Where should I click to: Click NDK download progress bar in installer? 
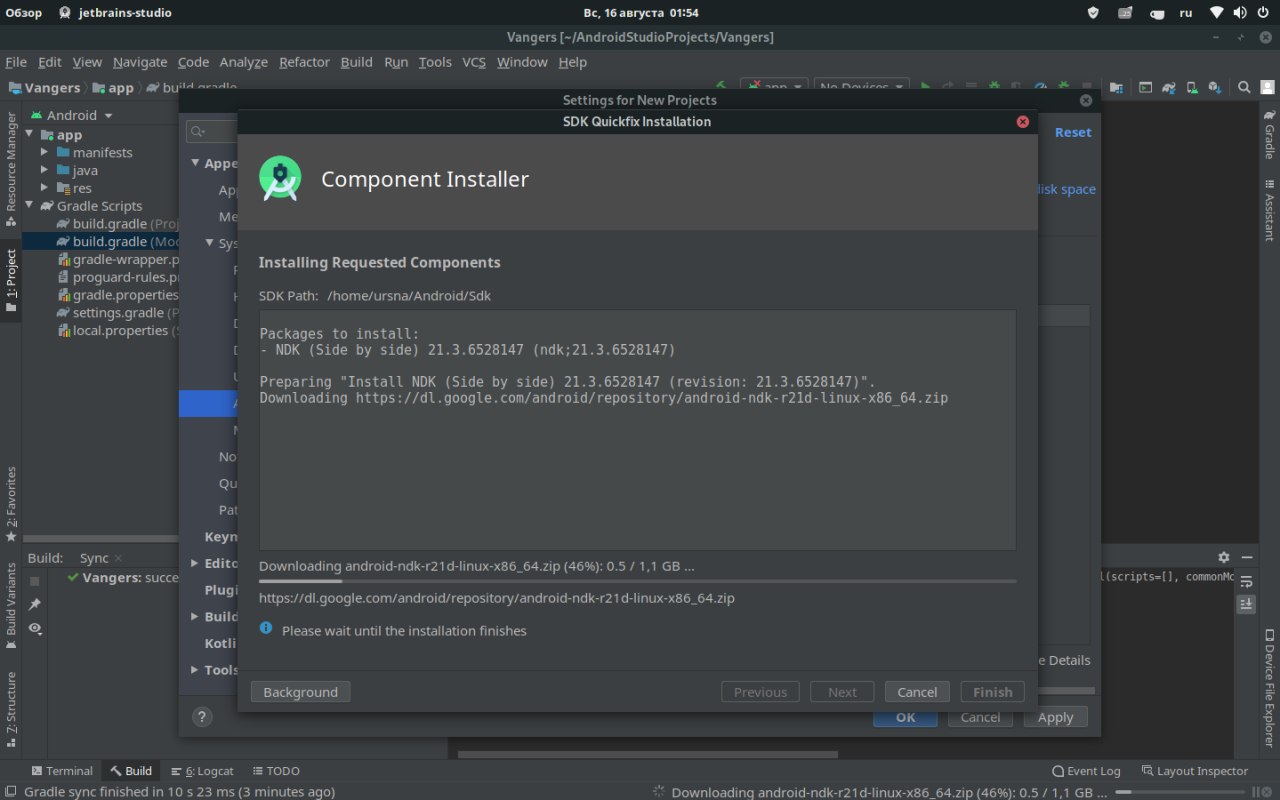(637, 581)
